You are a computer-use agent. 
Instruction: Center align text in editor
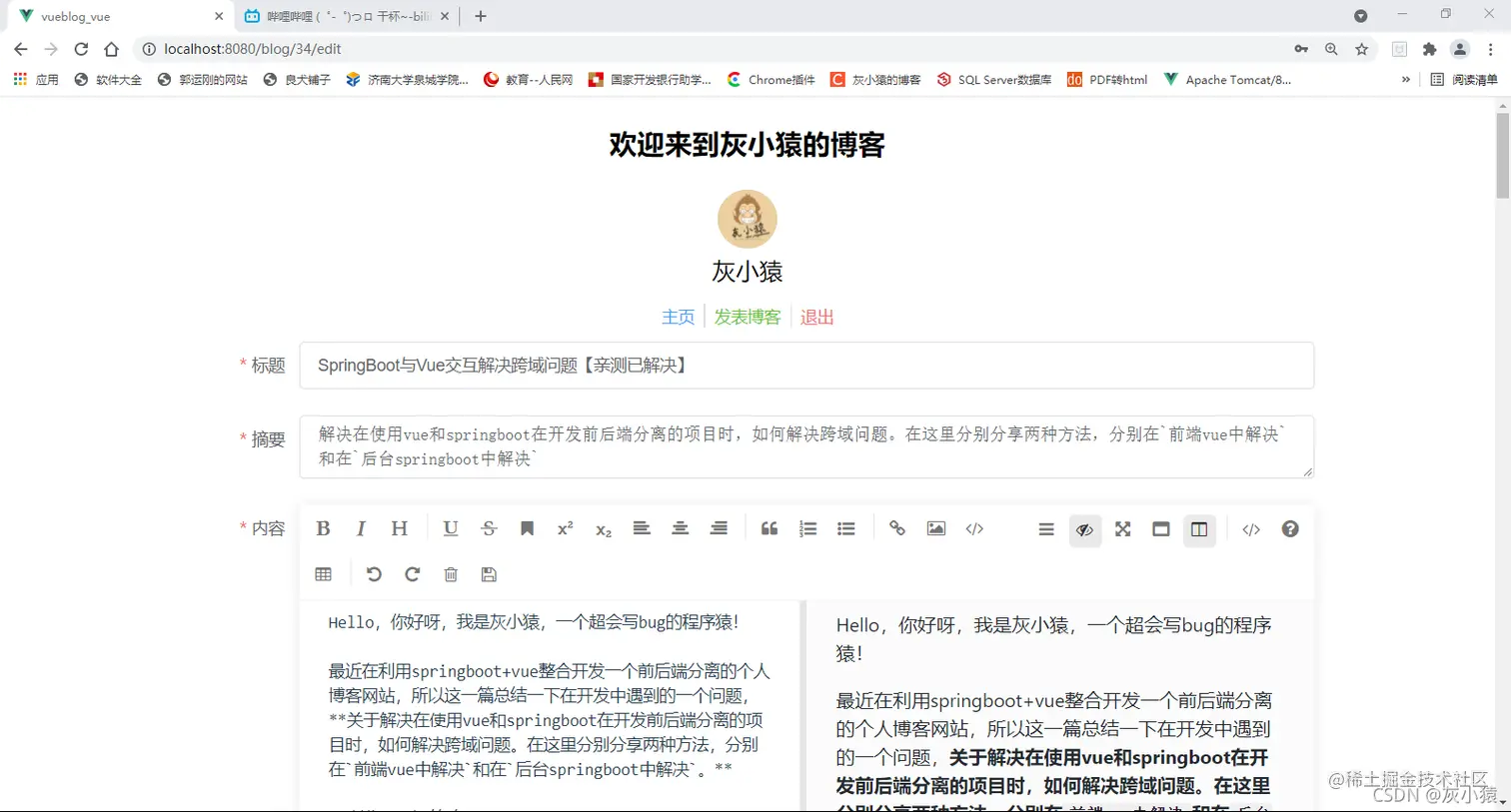point(680,528)
